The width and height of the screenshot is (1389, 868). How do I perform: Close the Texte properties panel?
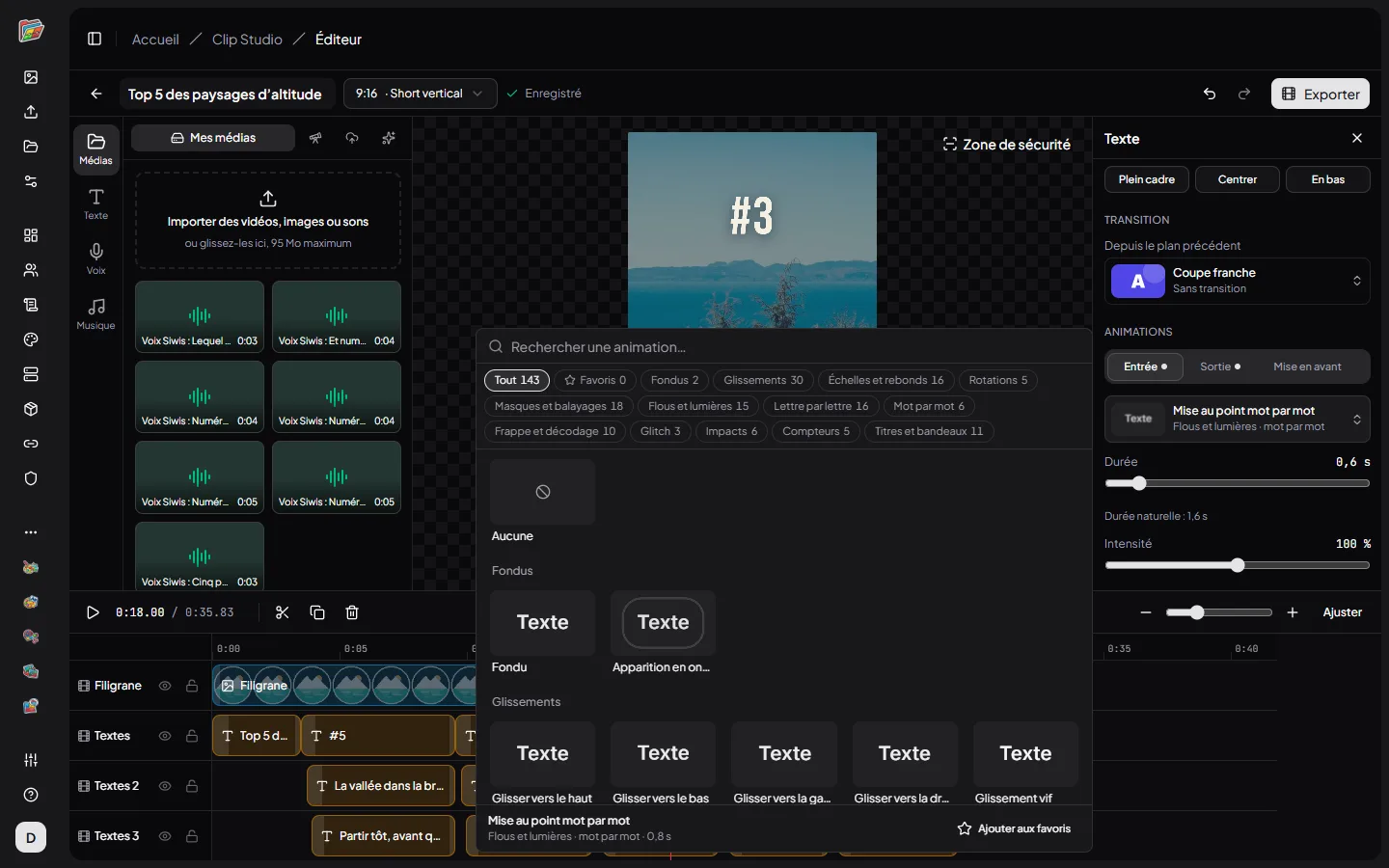[1357, 139]
